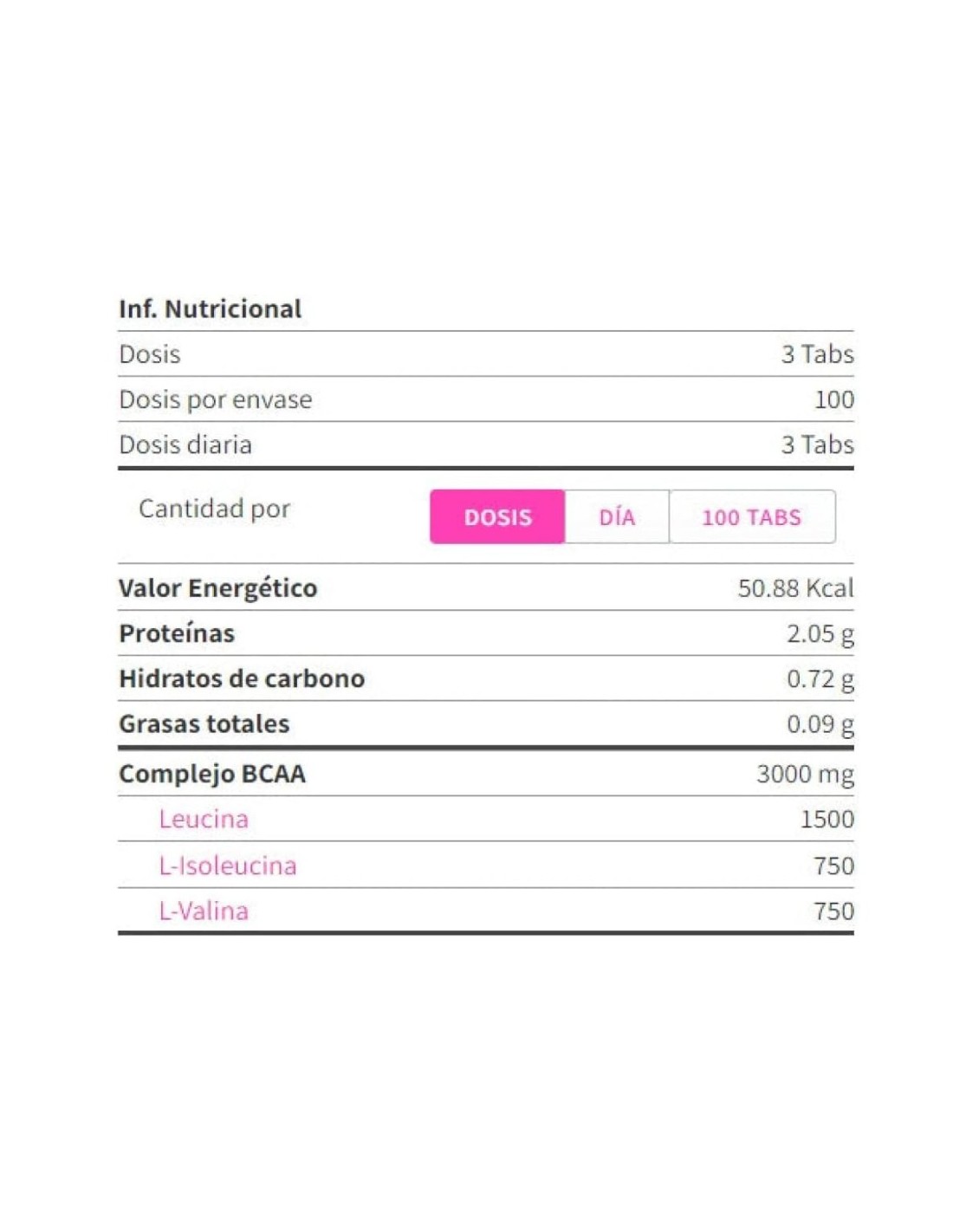Click the Grasas totales label
The height and width of the screenshot is (1232, 953).
(x=204, y=723)
